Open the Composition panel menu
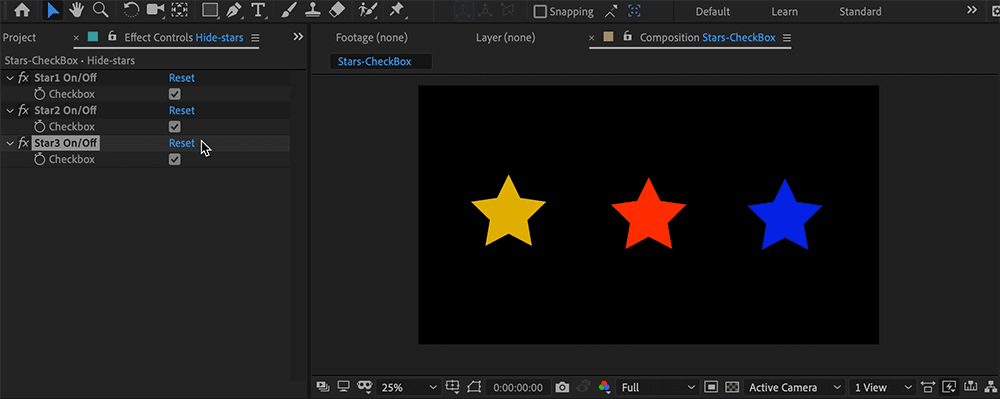The image size is (1000, 399). coord(786,38)
